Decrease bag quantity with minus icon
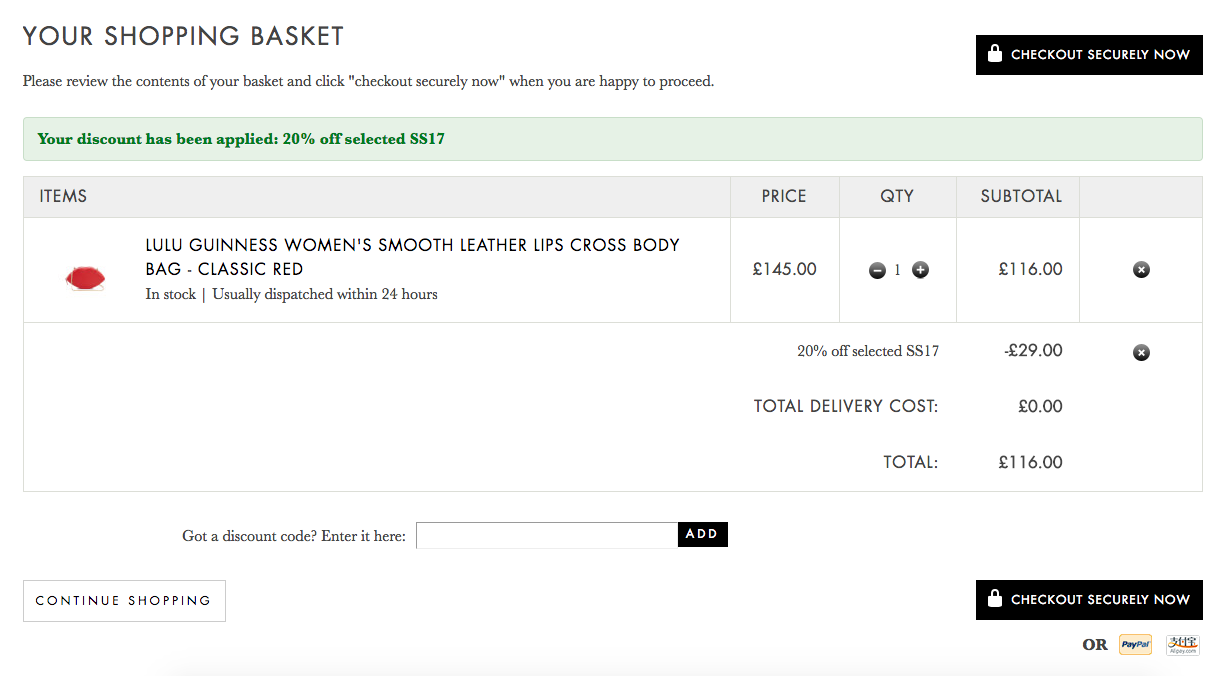 coord(877,270)
